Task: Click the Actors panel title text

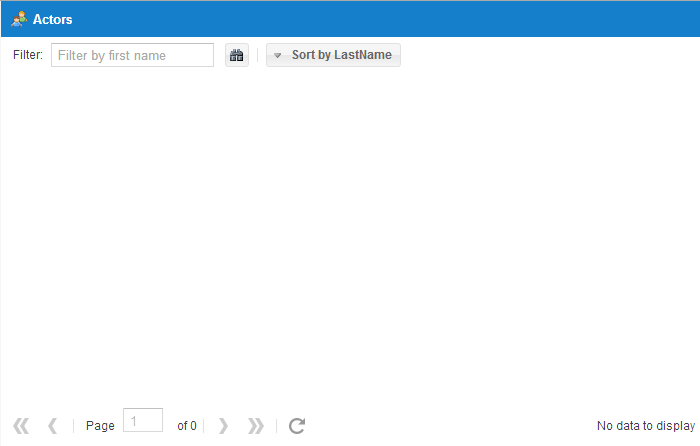Action: pyautogui.click(x=52, y=20)
